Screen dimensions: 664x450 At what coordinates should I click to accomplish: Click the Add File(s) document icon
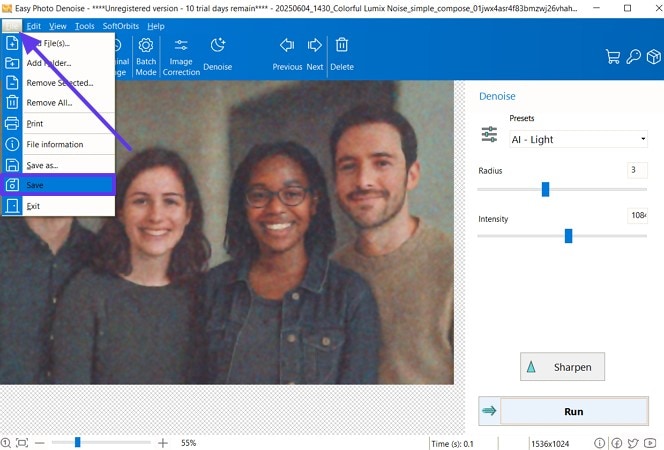tap(12, 43)
